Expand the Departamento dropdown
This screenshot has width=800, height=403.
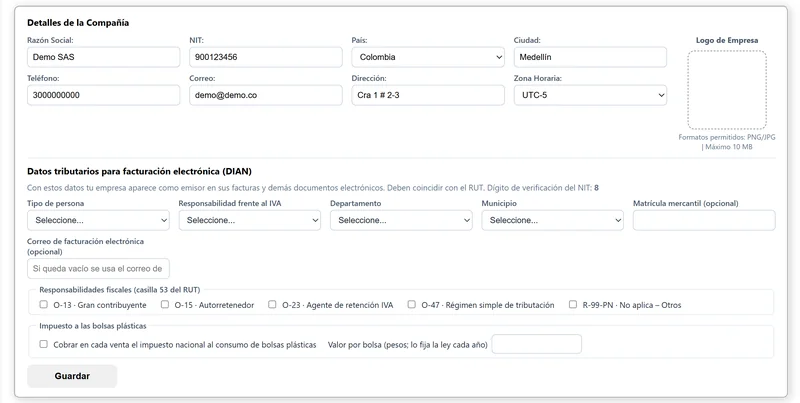401,220
